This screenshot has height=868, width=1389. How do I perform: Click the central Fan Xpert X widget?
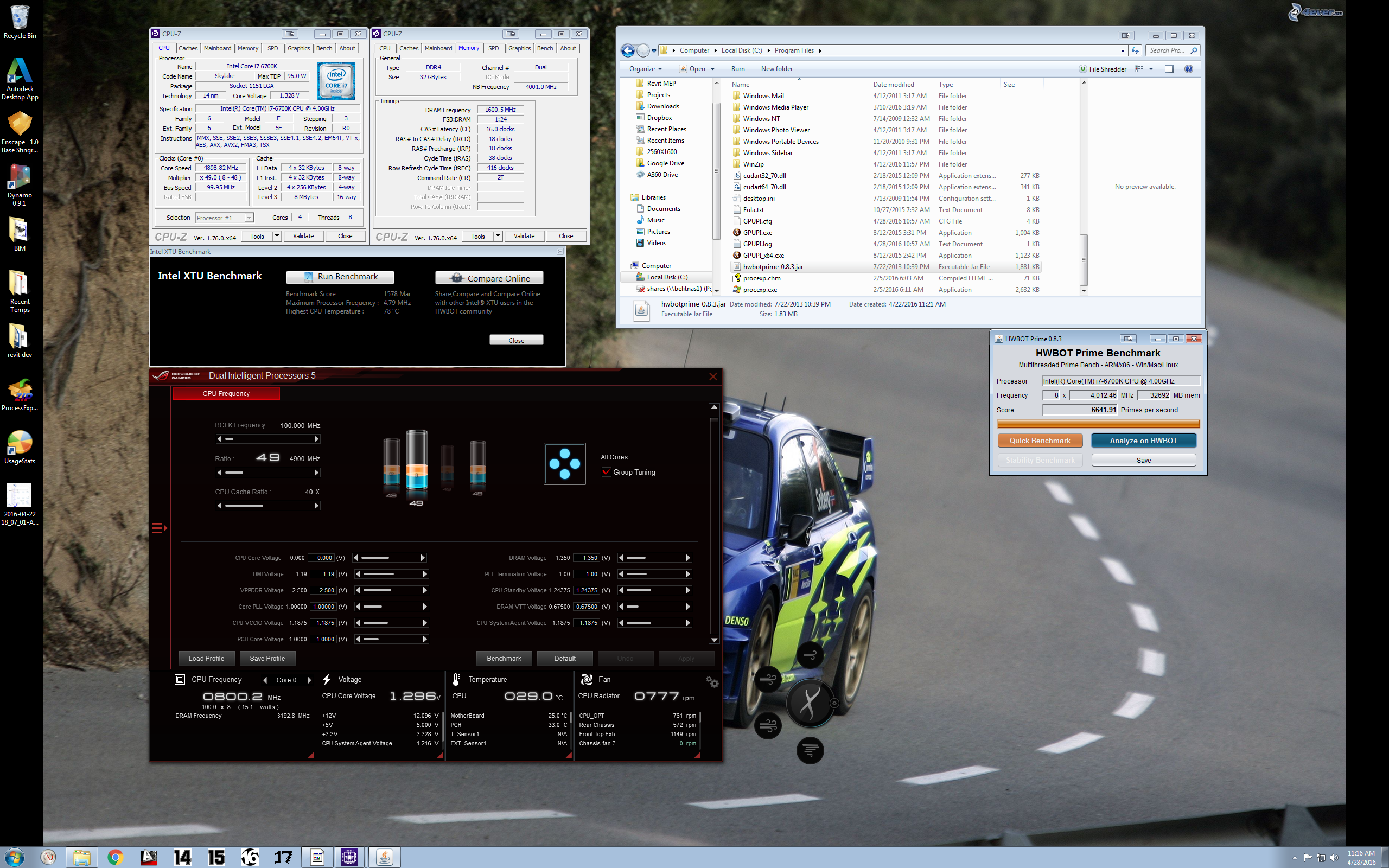[x=810, y=702]
